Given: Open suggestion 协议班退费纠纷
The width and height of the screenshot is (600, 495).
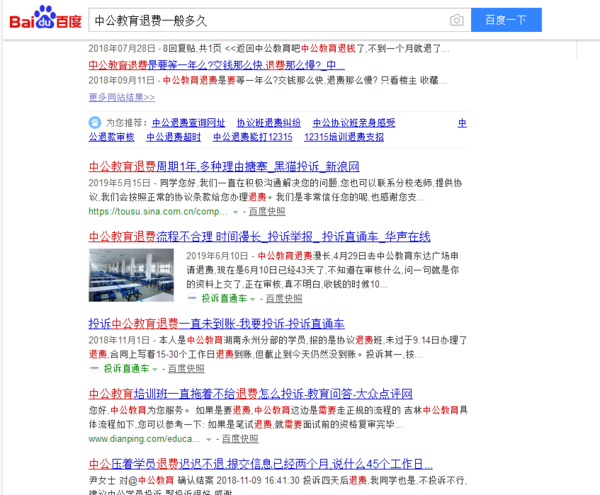Looking at the screenshot, I should [269, 123].
